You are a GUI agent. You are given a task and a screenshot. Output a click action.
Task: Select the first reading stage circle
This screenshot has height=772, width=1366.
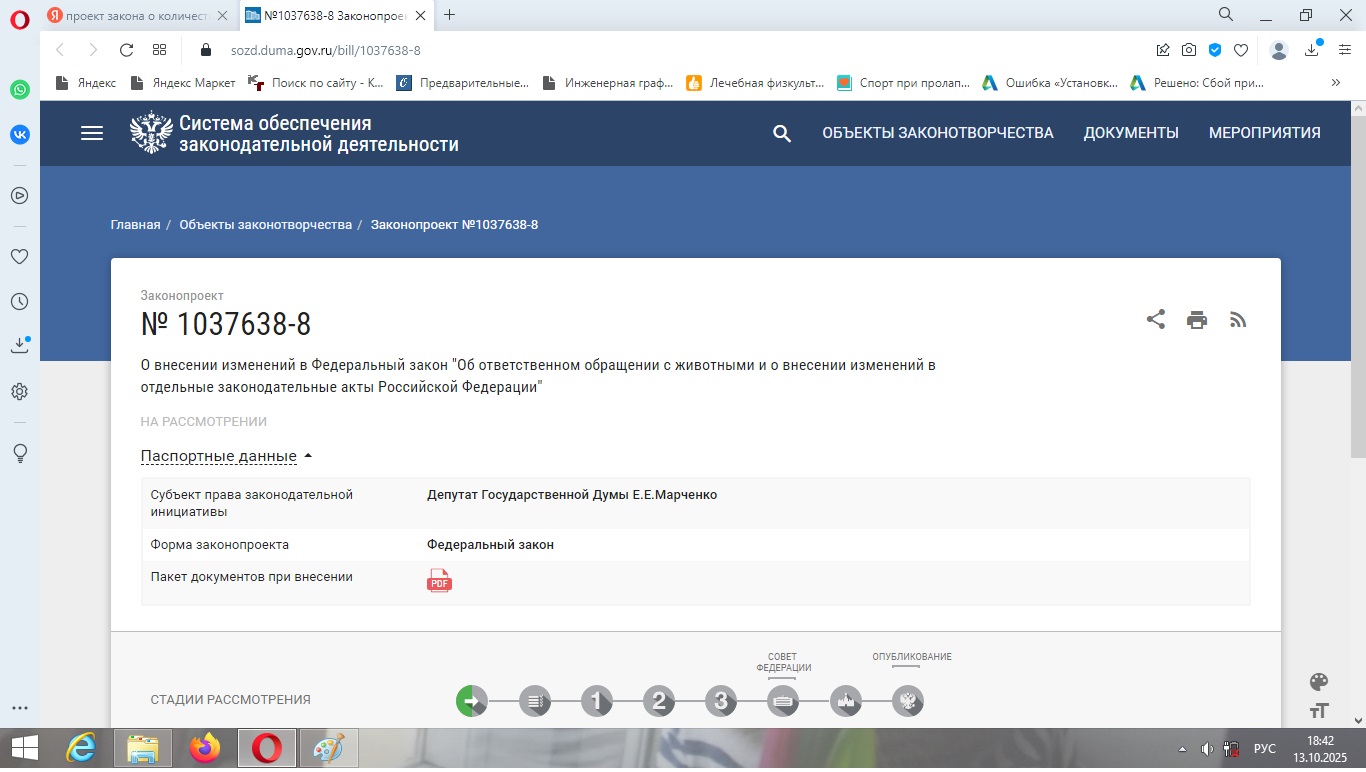tap(597, 701)
